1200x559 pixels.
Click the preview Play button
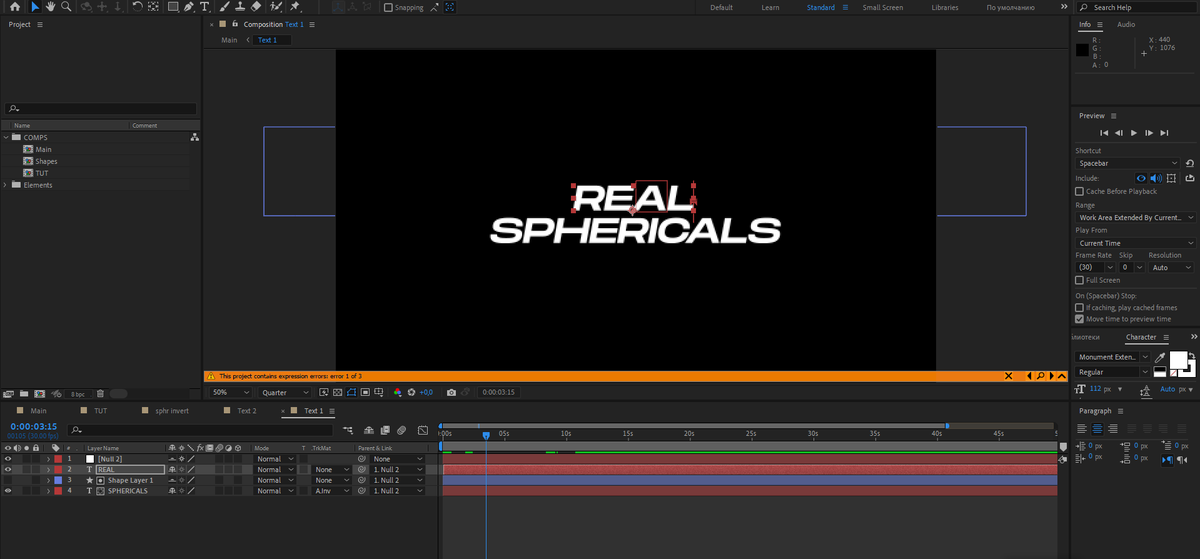point(1134,132)
